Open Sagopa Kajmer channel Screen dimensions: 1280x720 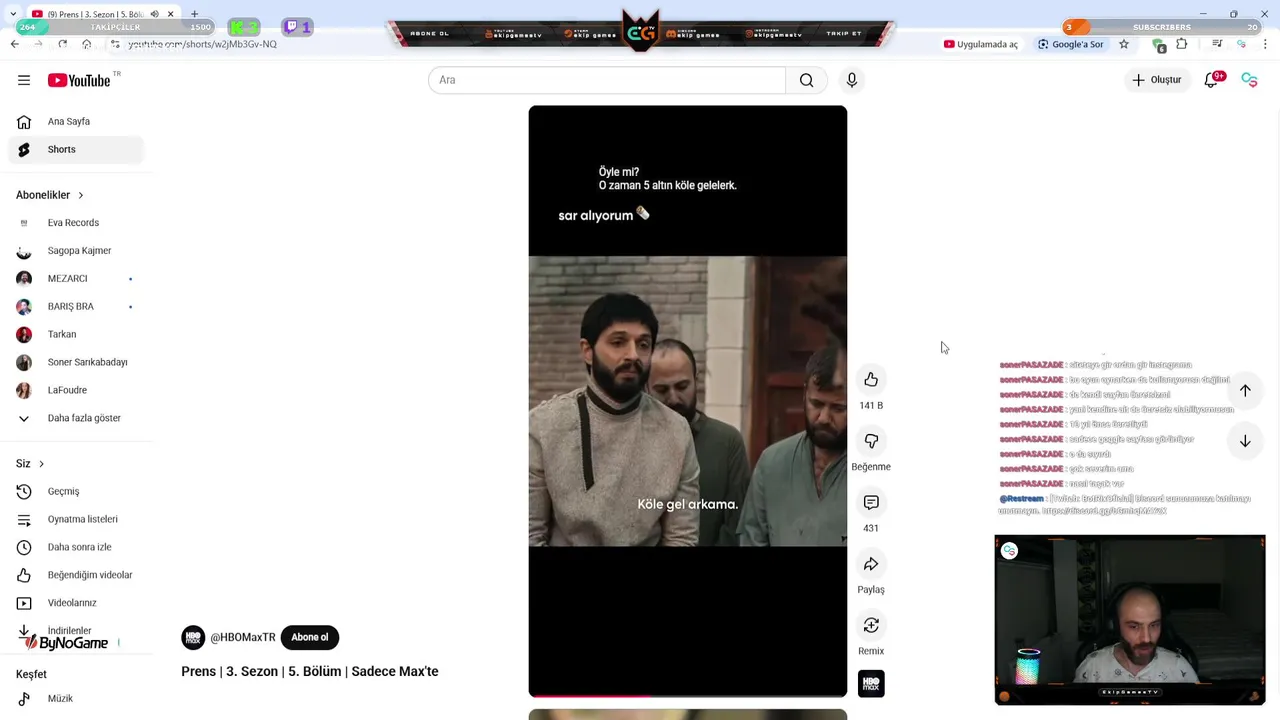pyautogui.click(x=76, y=251)
